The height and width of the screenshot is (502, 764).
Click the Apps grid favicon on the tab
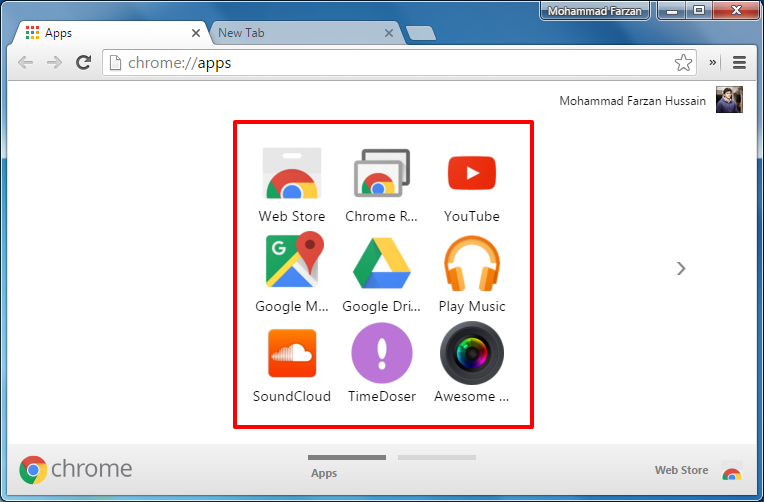tap(32, 33)
